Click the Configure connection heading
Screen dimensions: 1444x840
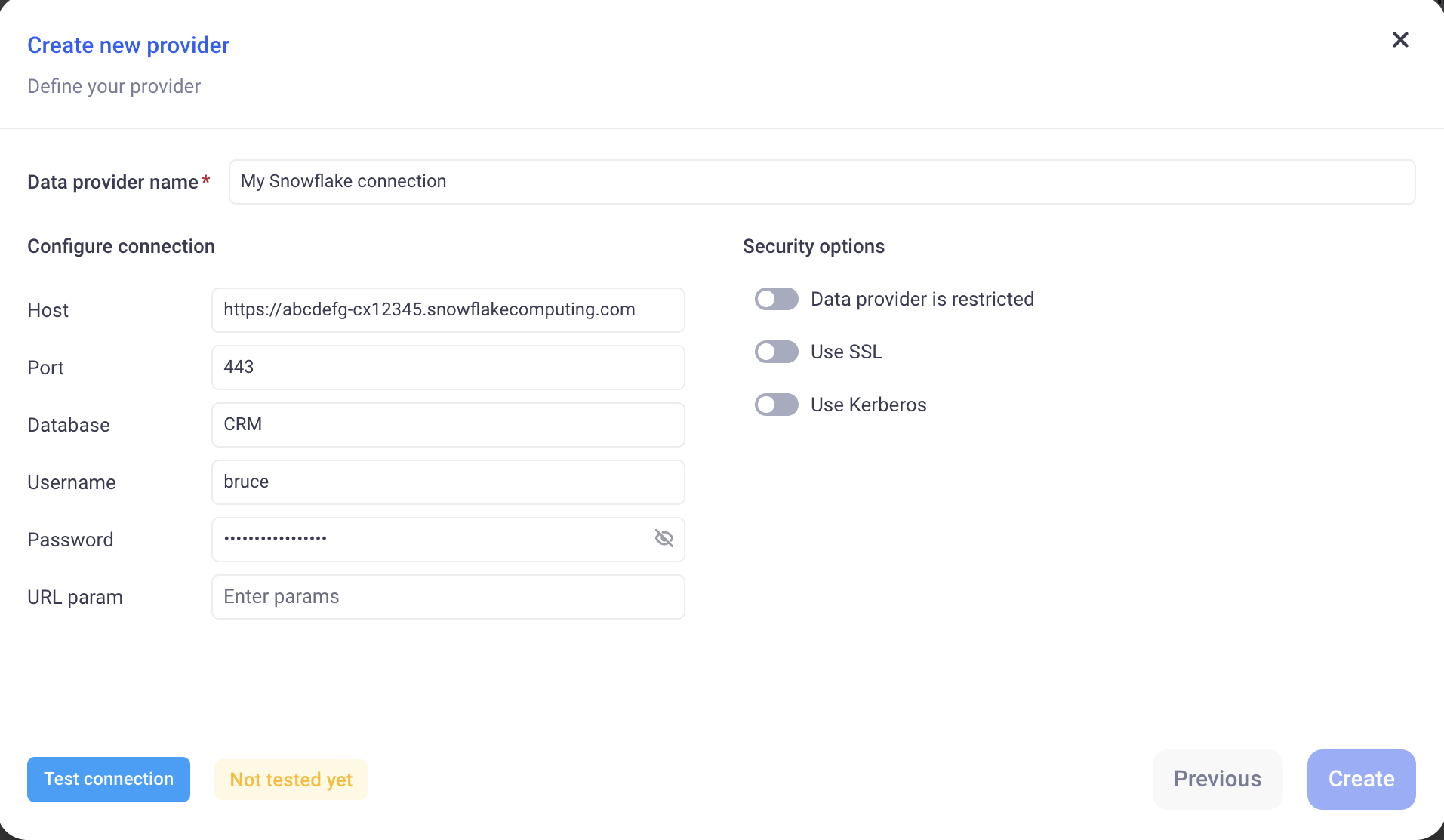(x=121, y=247)
